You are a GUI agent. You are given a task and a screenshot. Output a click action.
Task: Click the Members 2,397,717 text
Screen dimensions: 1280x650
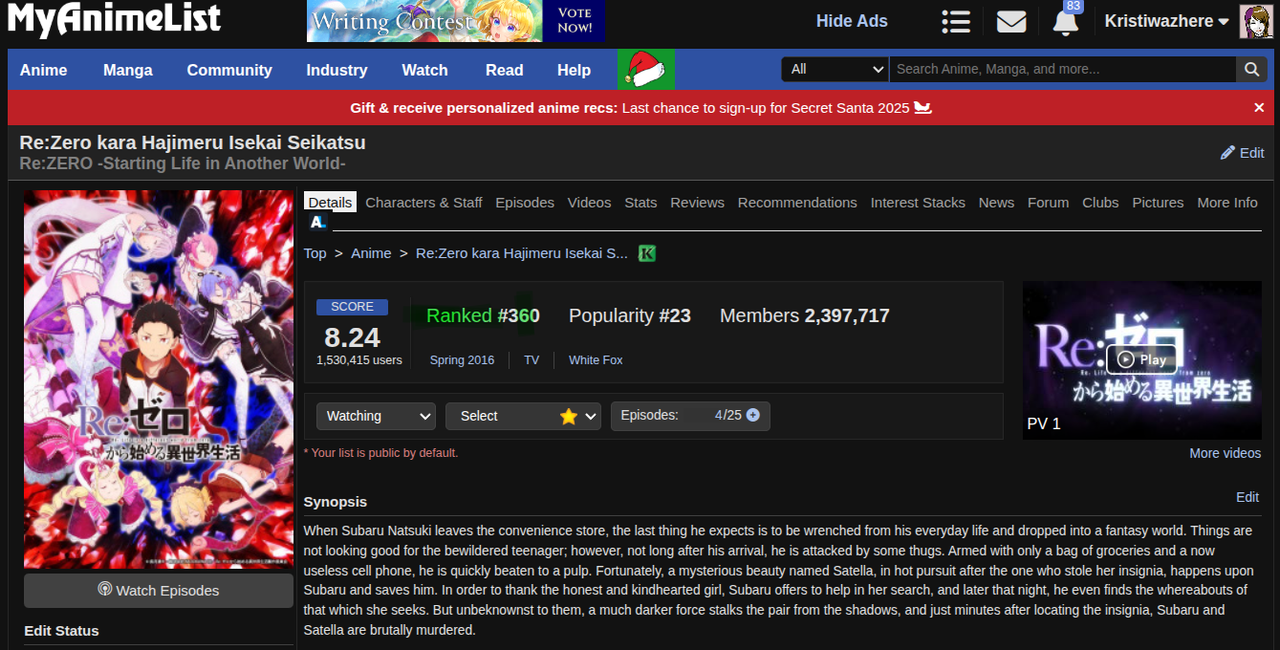point(805,316)
